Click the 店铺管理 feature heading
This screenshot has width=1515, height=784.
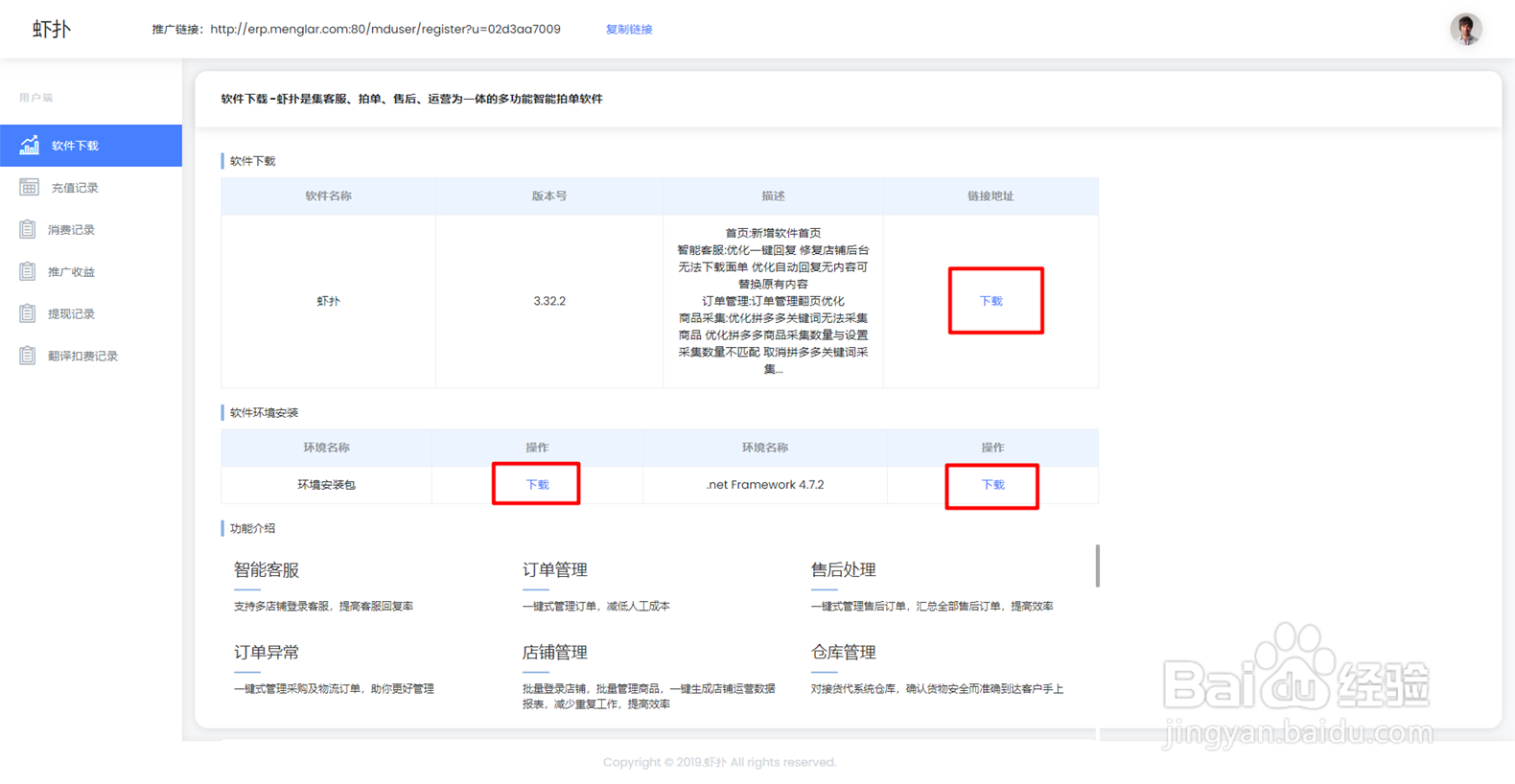555,653
